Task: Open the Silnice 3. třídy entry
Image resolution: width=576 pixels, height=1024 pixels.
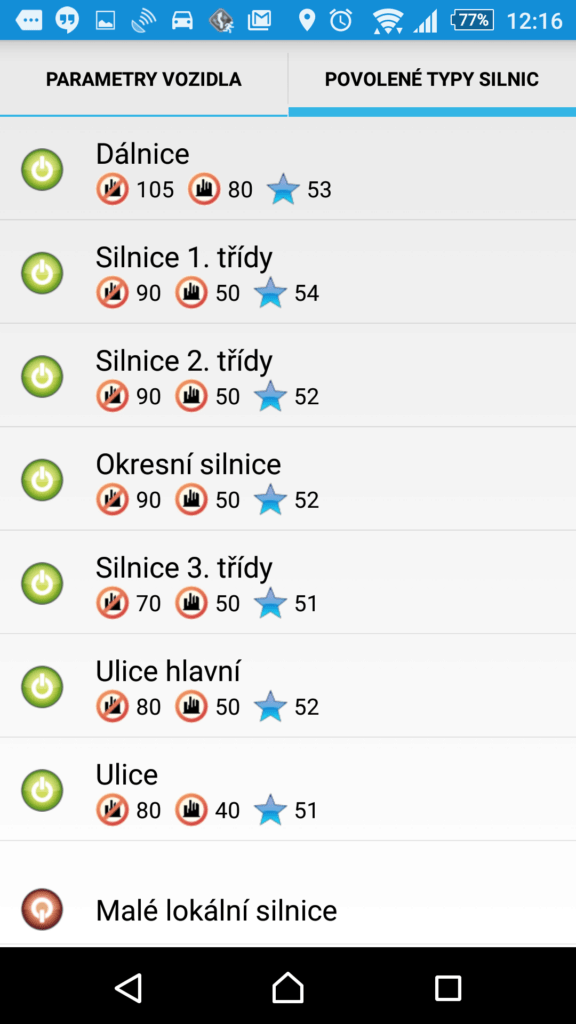Action: point(288,583)
